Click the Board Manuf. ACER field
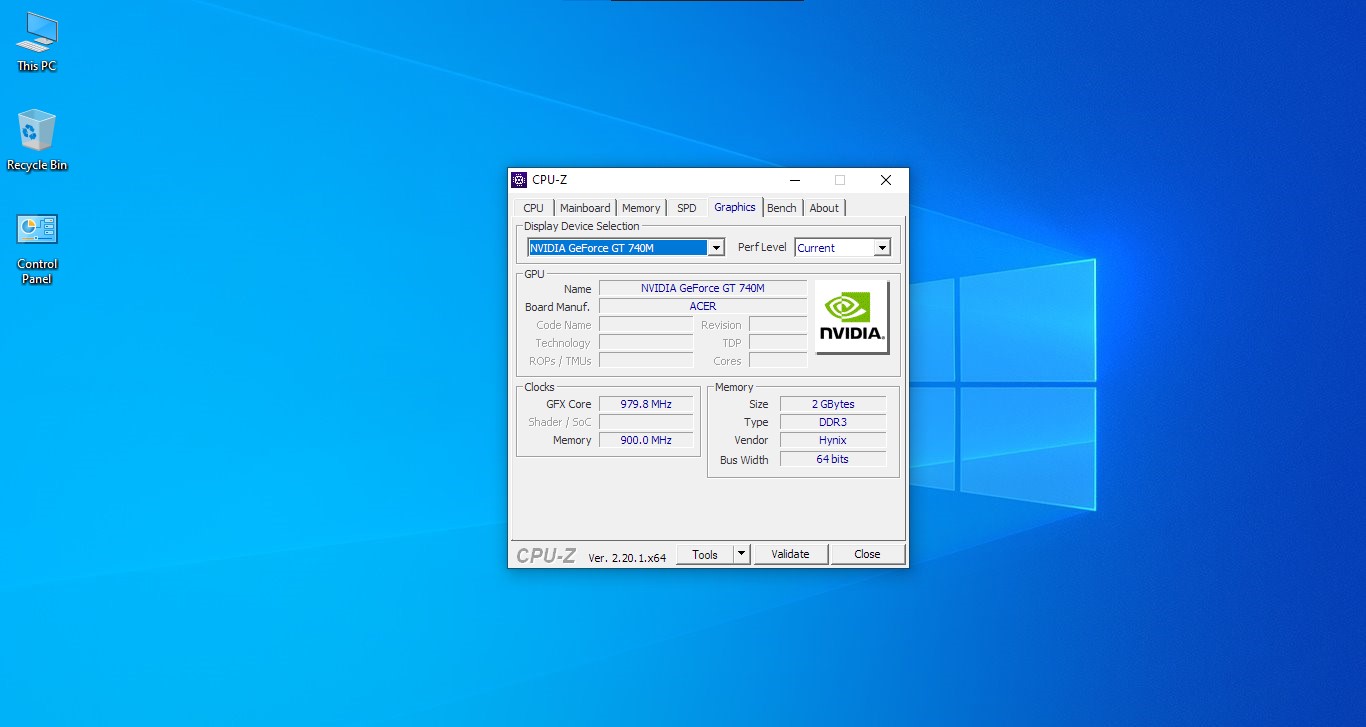 click(703, 306)
